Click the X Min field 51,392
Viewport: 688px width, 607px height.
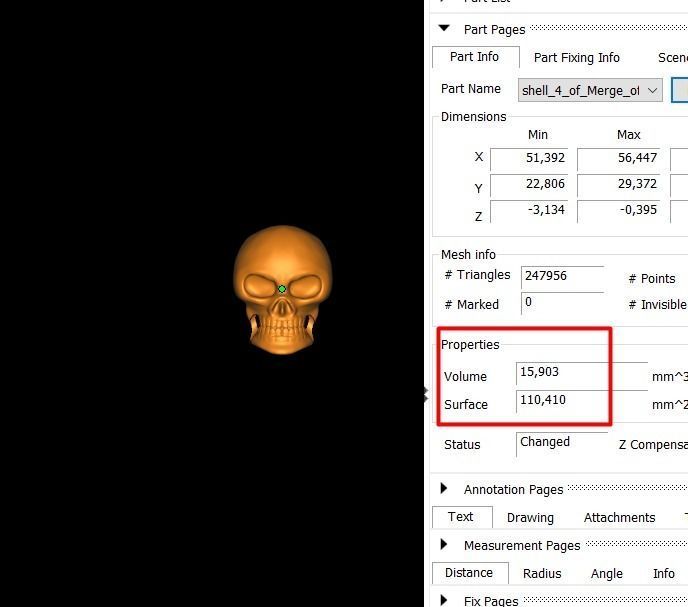[529, 158]
